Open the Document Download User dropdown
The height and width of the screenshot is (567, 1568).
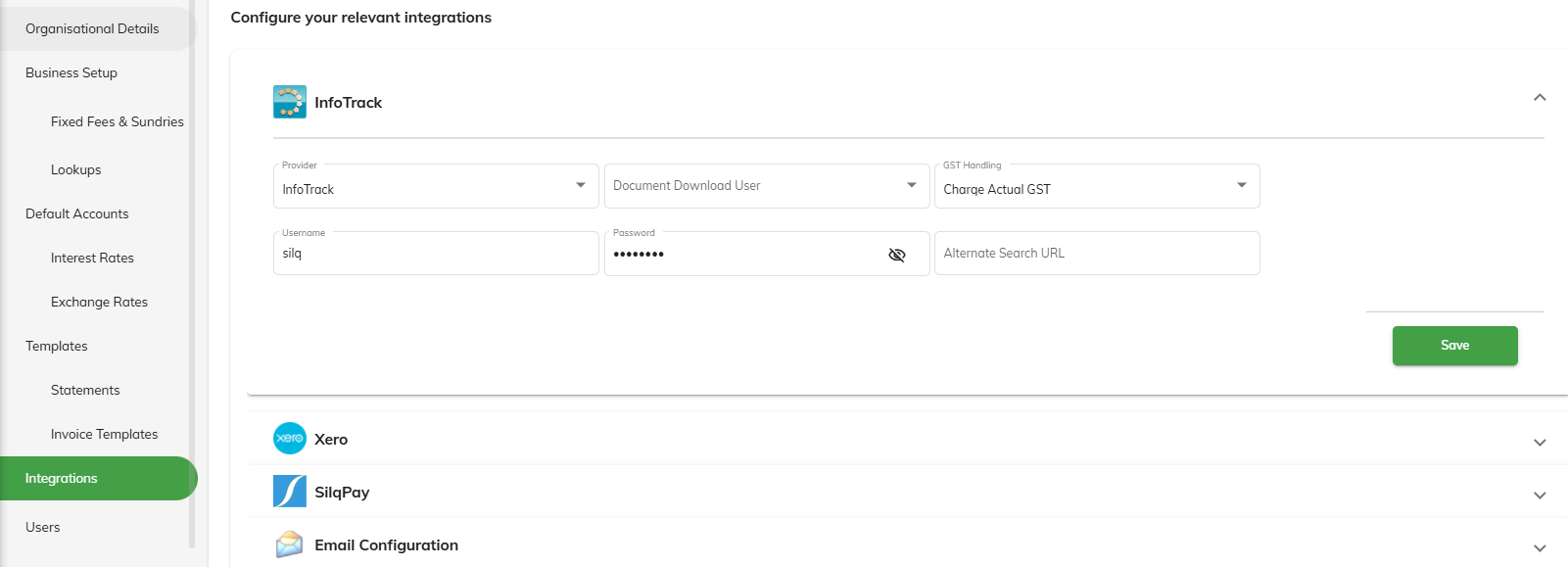click(767, 186)
